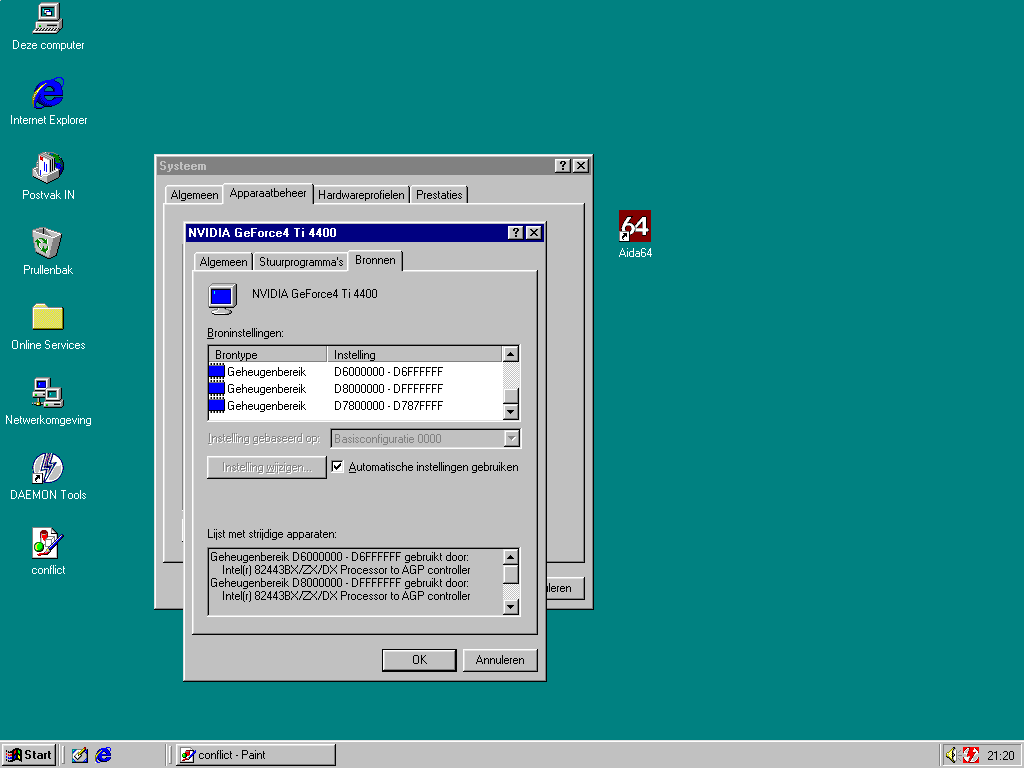Switch to the Algemeen tab in NVIDIA dialog
Screen dimensions: 1024x768
tap(223, 262)
